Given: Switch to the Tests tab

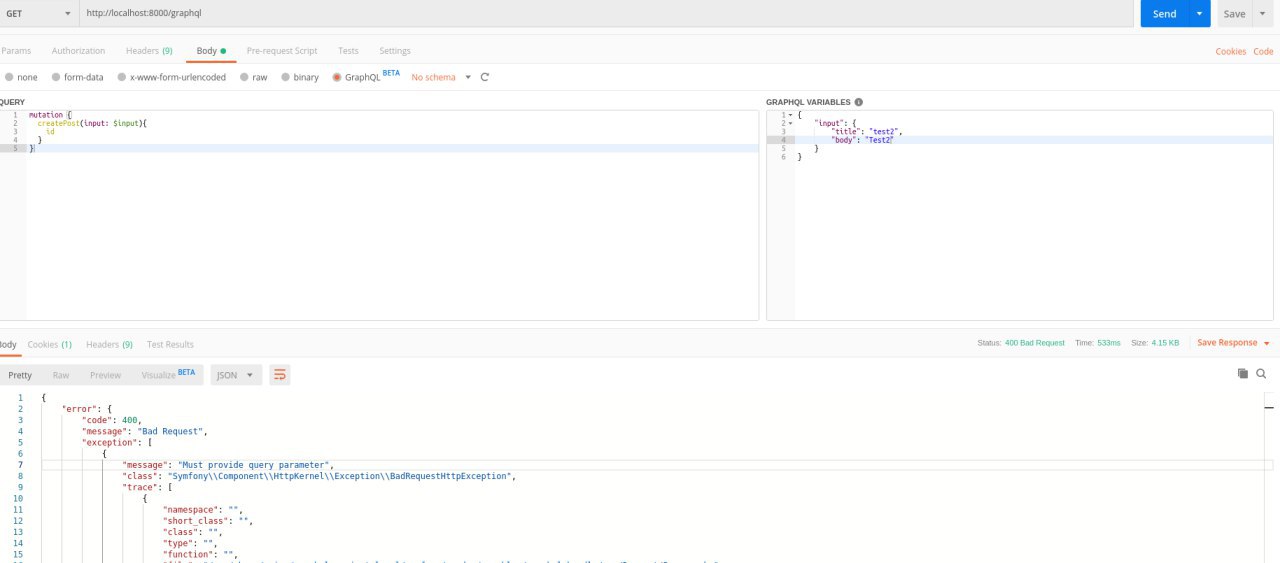Looking at the screenshot, I should coord(348,50).
